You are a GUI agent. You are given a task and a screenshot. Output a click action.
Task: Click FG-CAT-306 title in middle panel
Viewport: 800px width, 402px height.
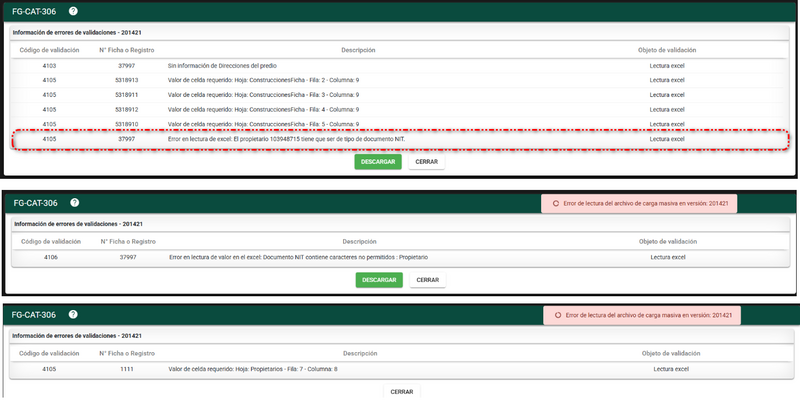click(x=36, y=203)
